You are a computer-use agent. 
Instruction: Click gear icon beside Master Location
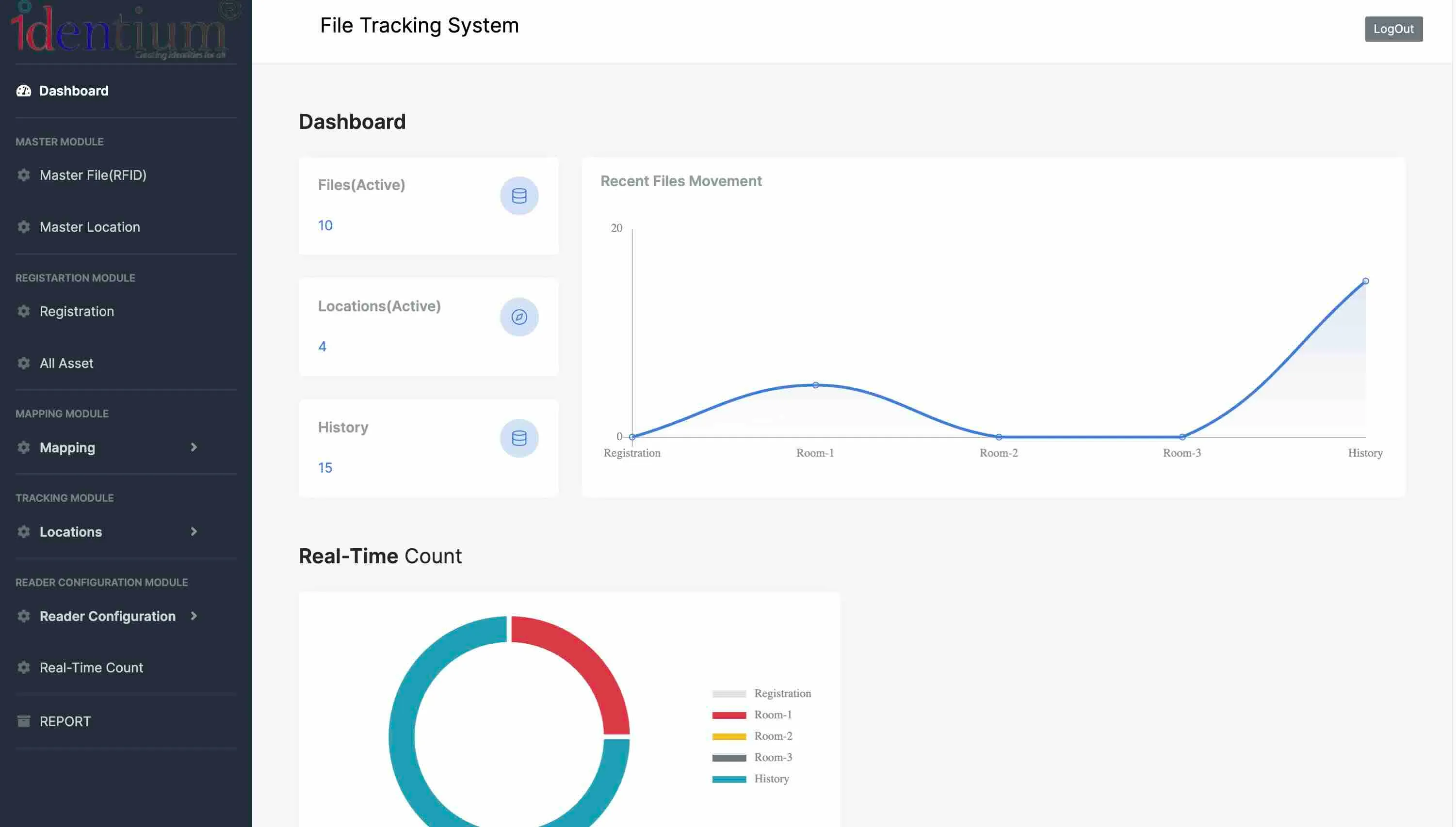[x=23, y=227]
